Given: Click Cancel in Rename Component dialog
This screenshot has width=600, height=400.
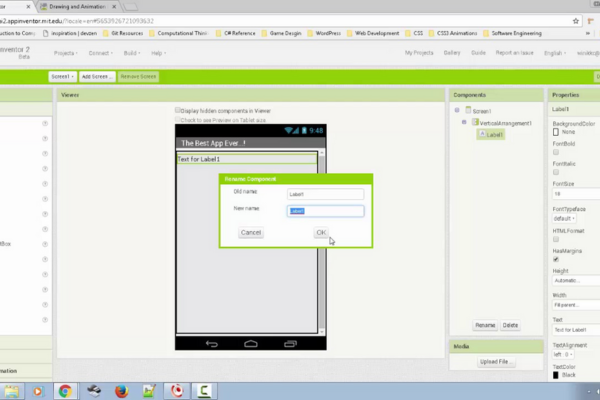Looking at the screenshot, I should [x=251, y=232].
